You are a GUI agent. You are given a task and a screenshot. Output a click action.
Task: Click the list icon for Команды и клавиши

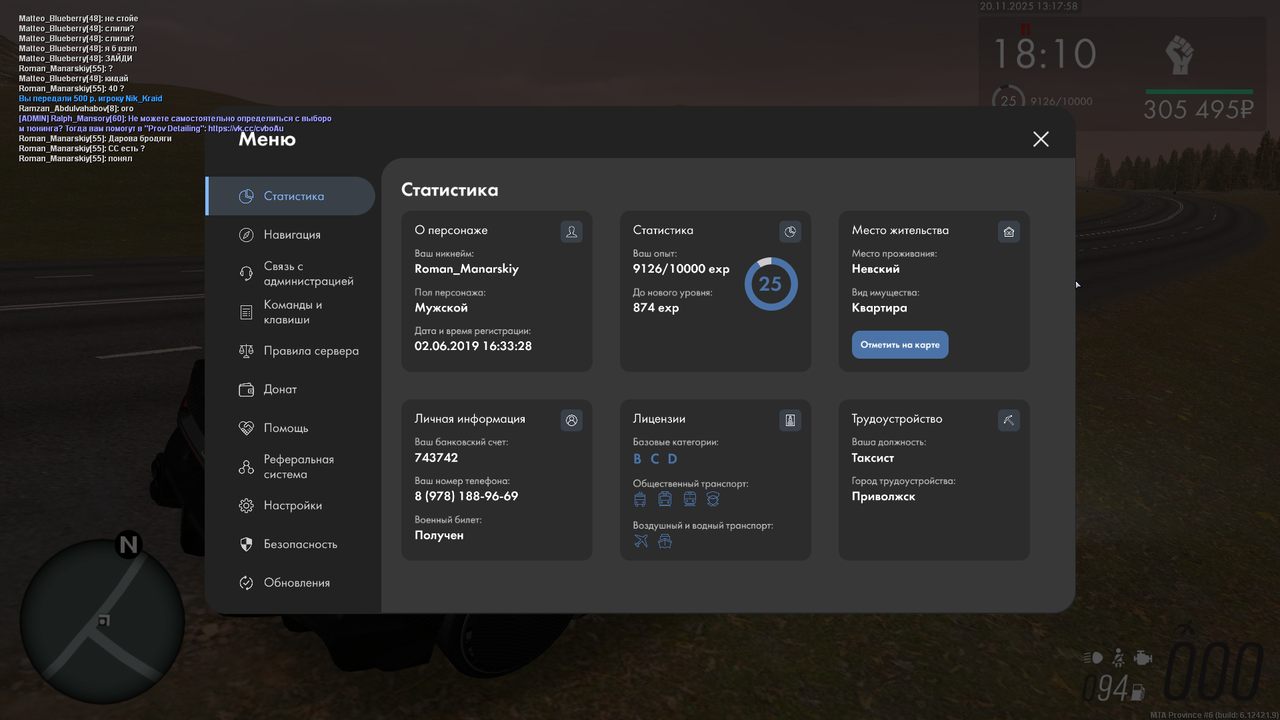246,313
